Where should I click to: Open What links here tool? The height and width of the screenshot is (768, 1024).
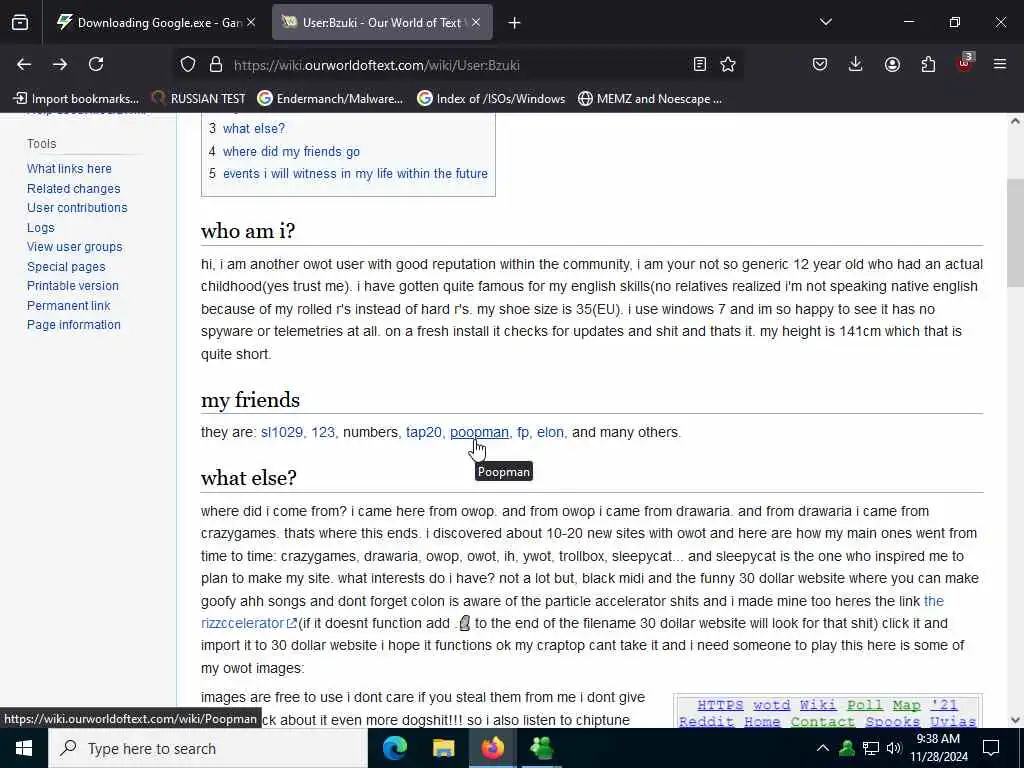(69, 168)
